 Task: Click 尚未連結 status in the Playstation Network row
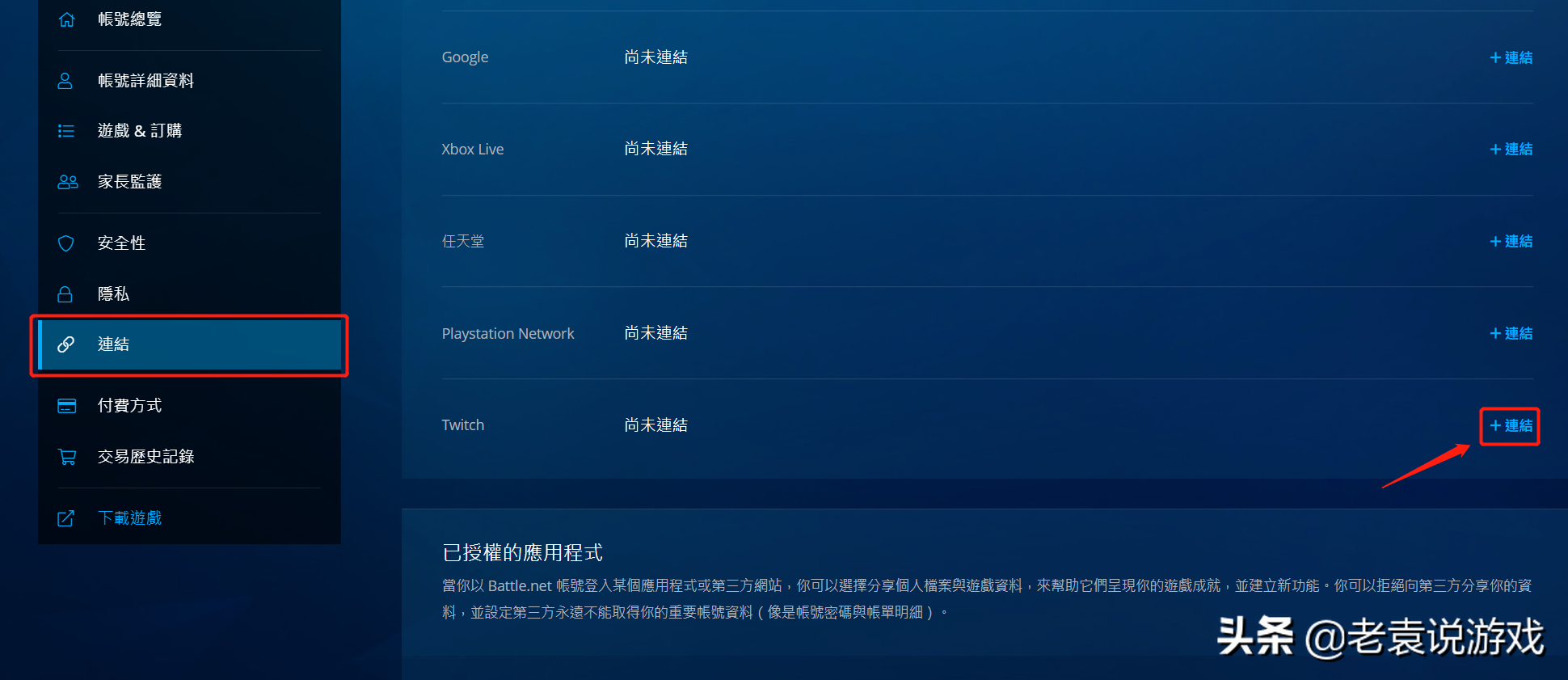[x=655, y=333]
